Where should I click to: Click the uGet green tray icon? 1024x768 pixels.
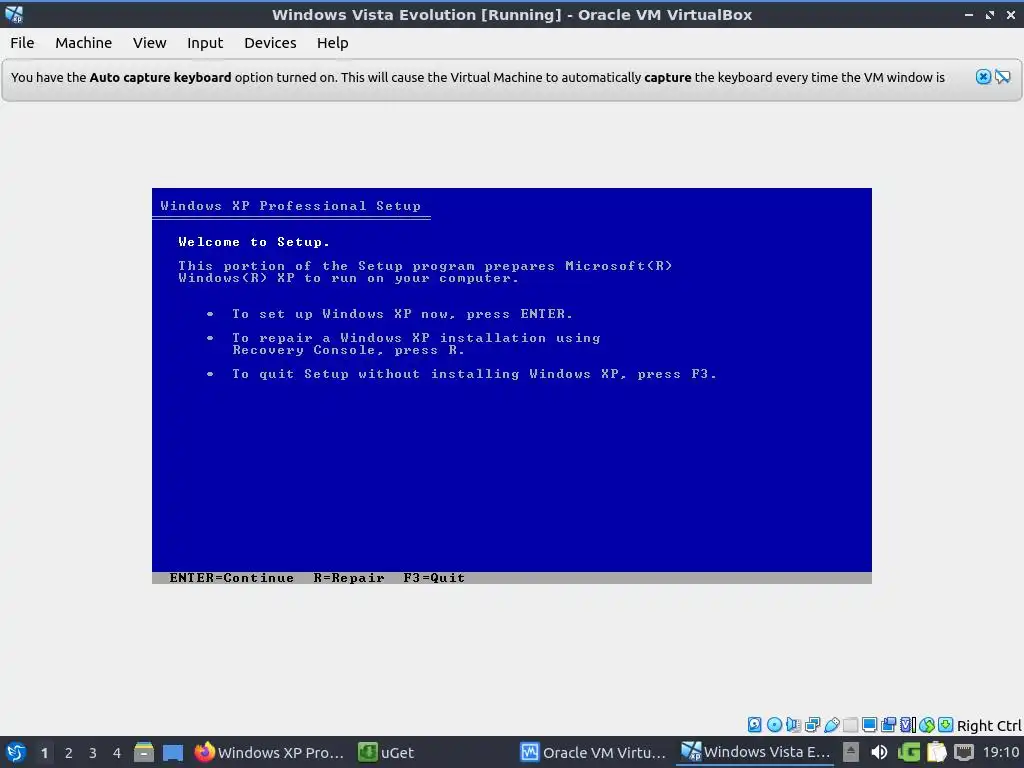[908, 752]
